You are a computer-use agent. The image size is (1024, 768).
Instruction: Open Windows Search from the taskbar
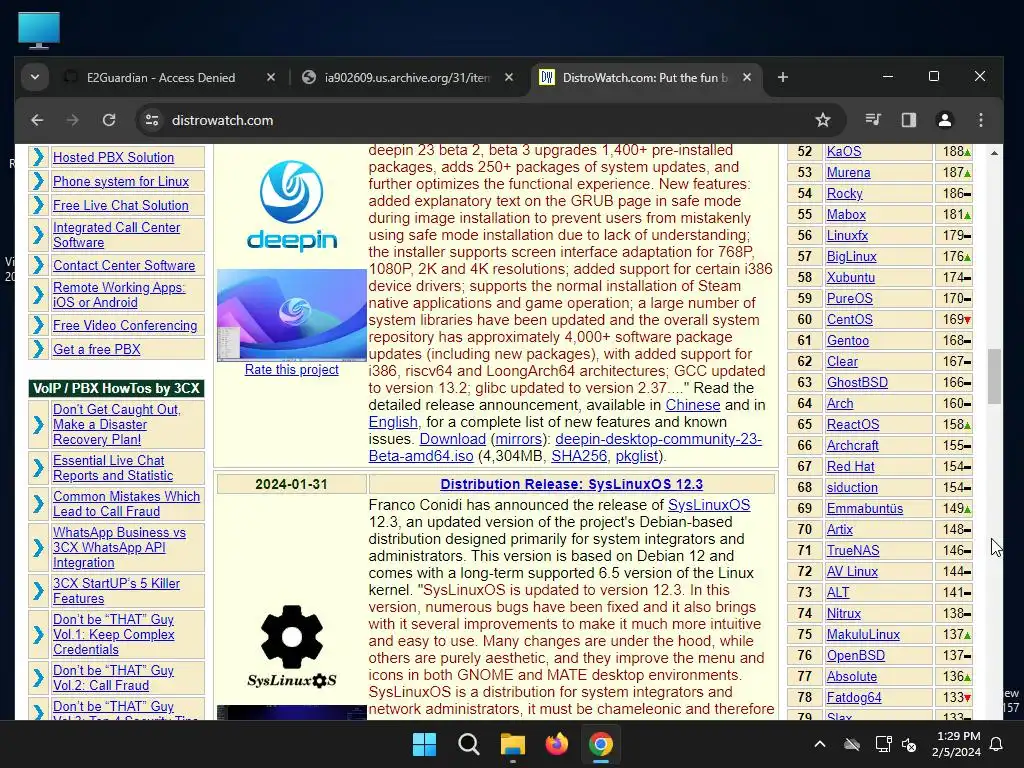click(468, 744)
